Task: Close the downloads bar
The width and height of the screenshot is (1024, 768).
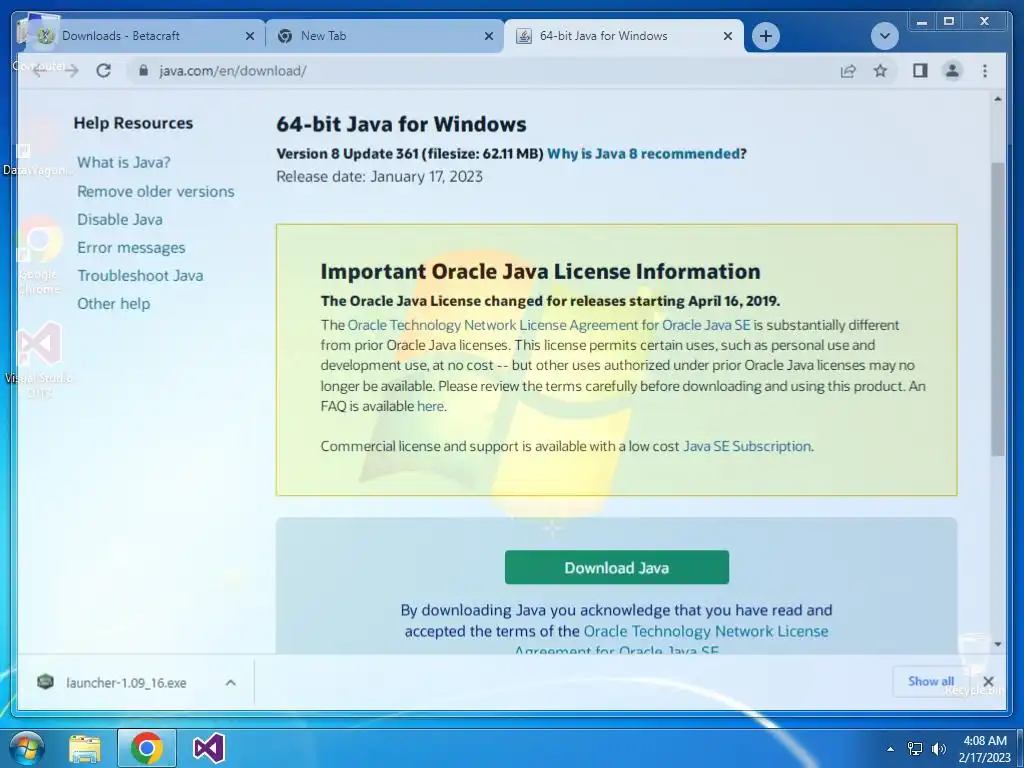Action: [x=988, y=681]
